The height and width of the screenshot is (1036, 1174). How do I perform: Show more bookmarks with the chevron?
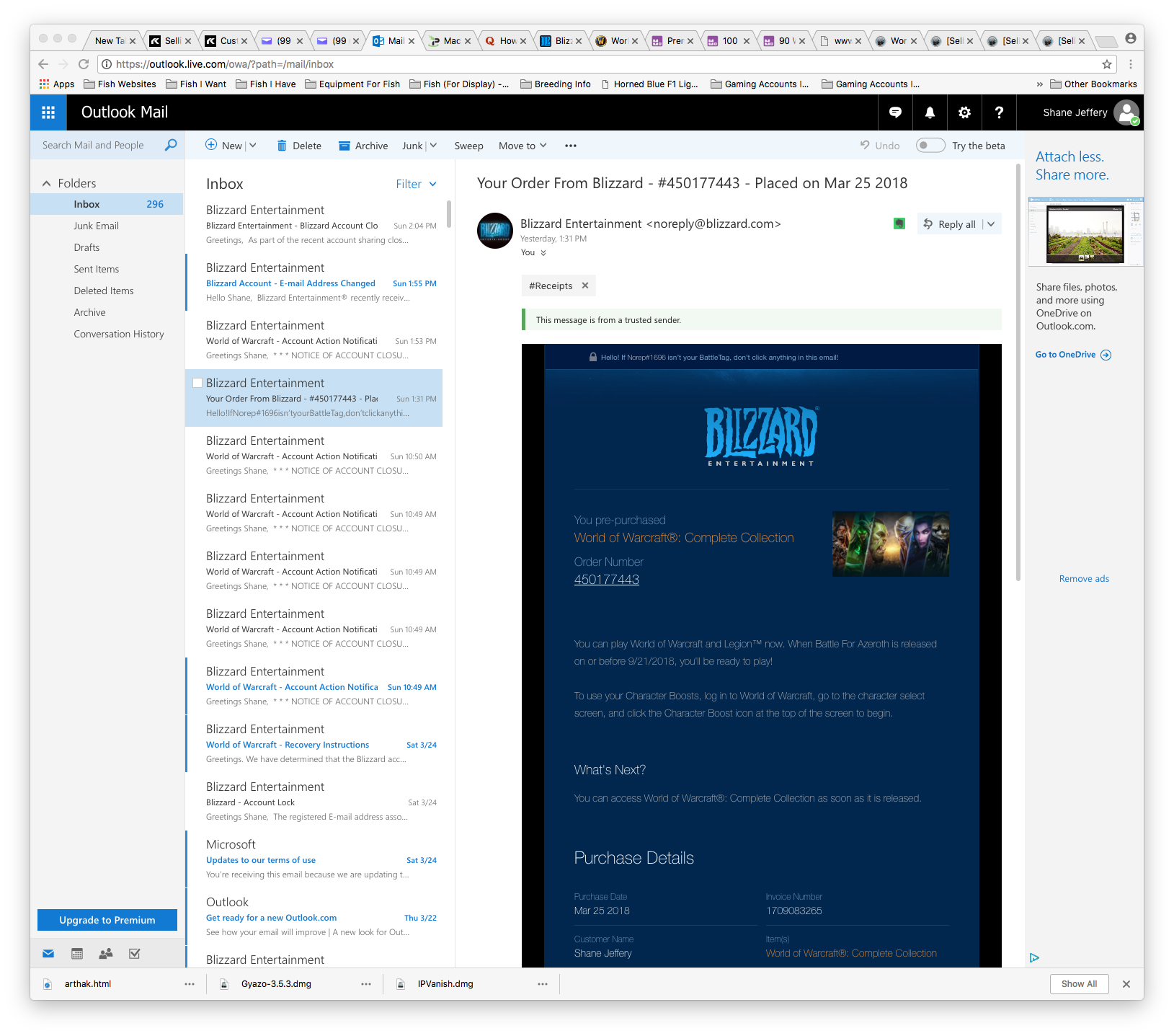(x=1039, y=84)
